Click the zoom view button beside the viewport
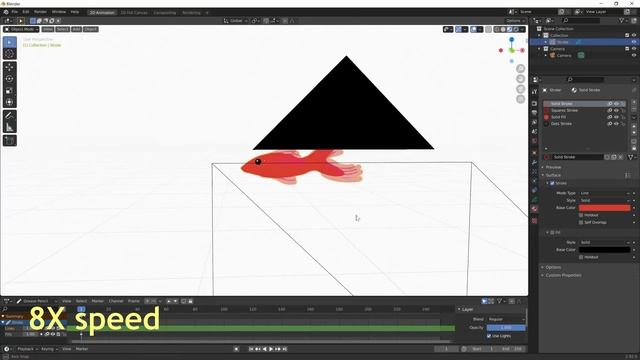640x360 pixels. [520, 69]
